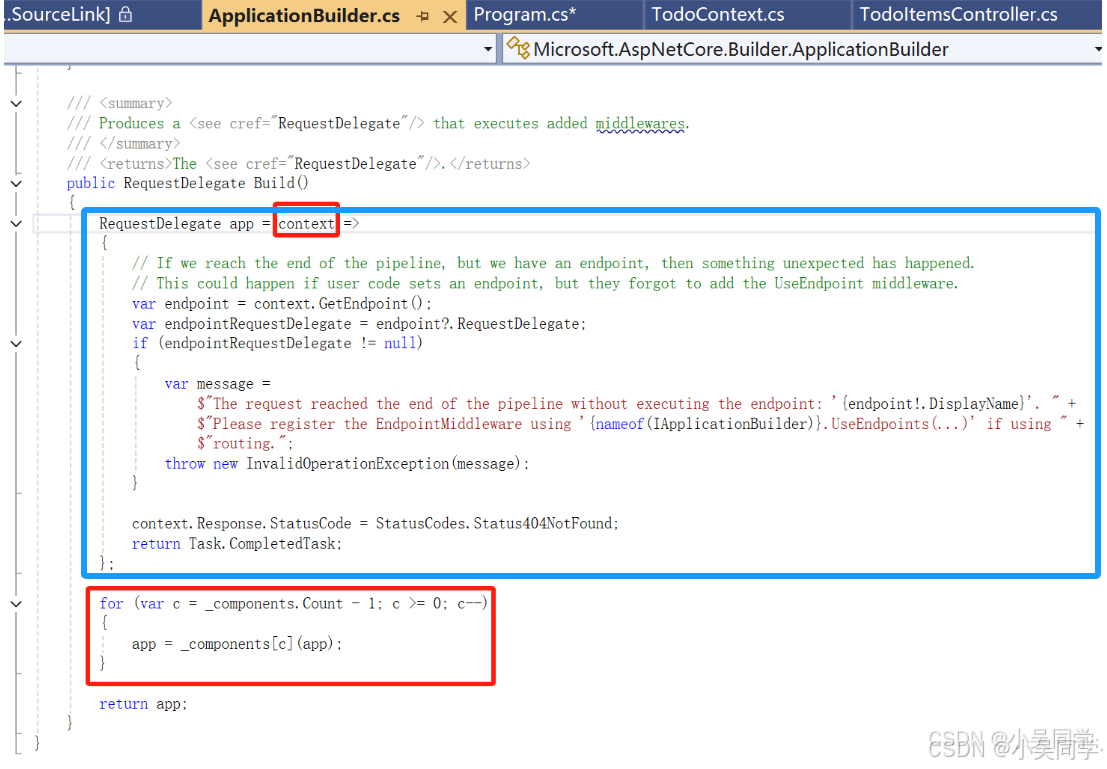Click 'Status404NotFound' in the code

click(x=542, y=523)
